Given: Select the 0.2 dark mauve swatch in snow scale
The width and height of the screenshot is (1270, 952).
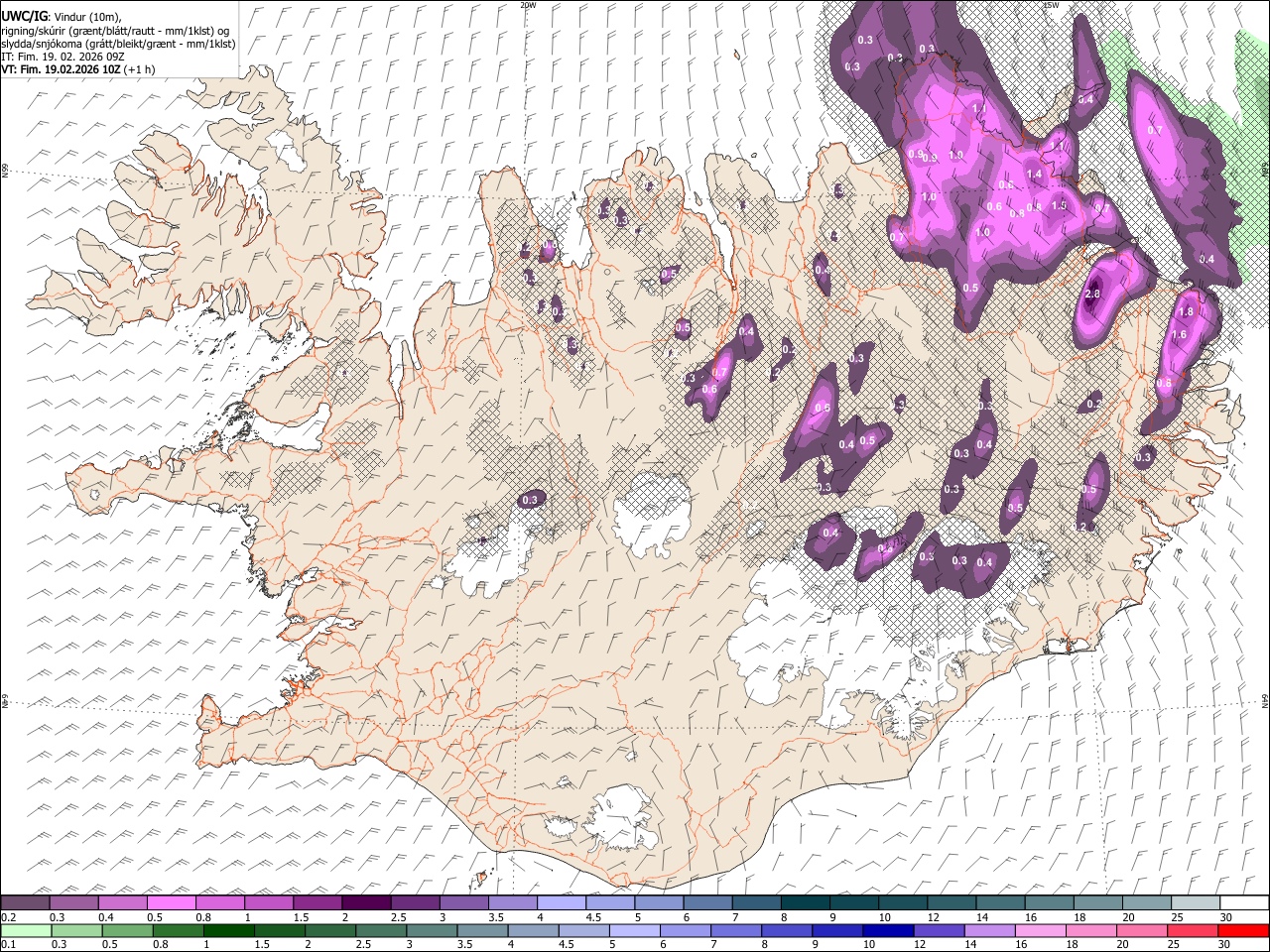Looking at the screenshot, I should point(25,902).
